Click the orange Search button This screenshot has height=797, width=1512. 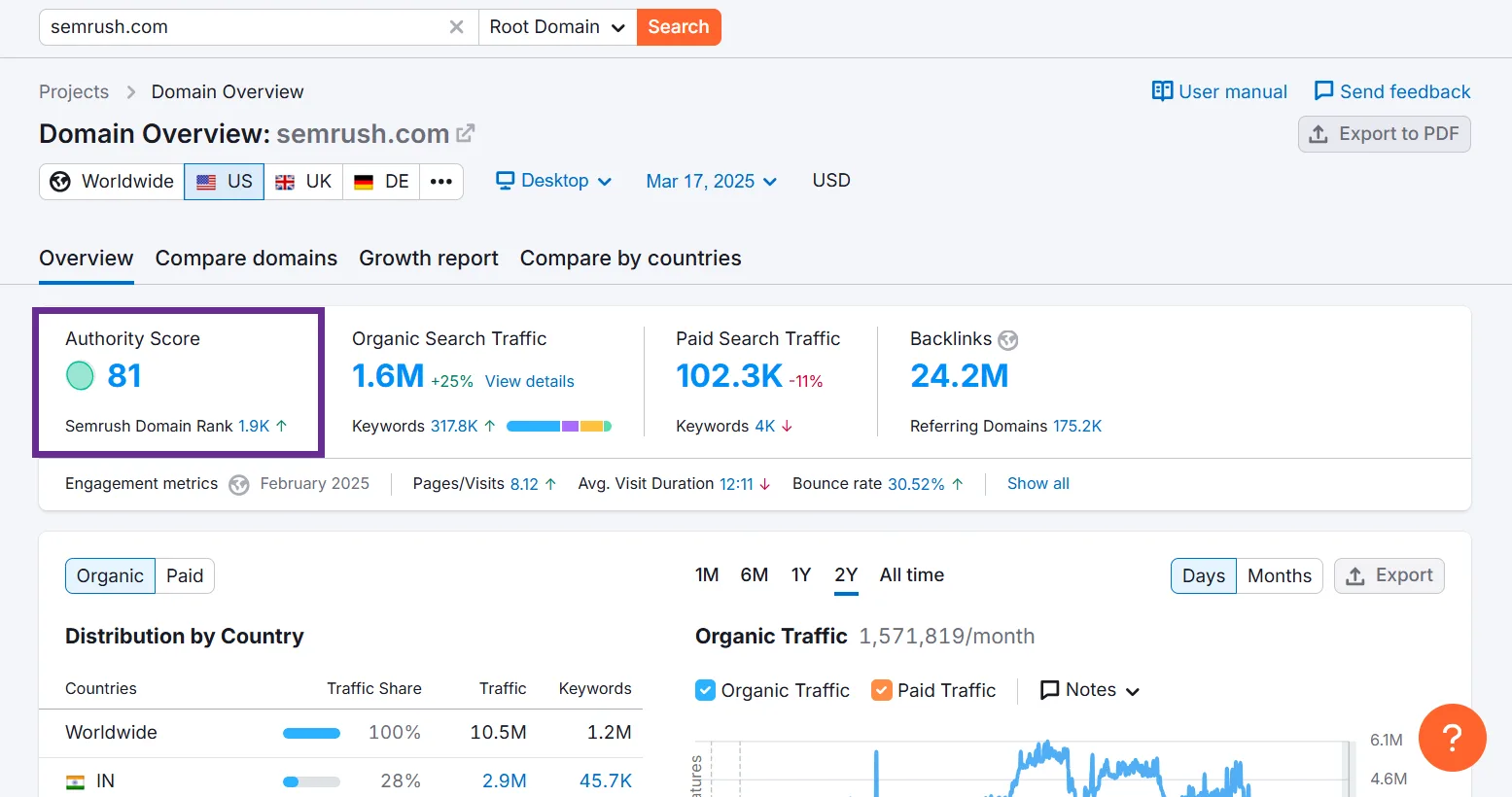point(679,27)
